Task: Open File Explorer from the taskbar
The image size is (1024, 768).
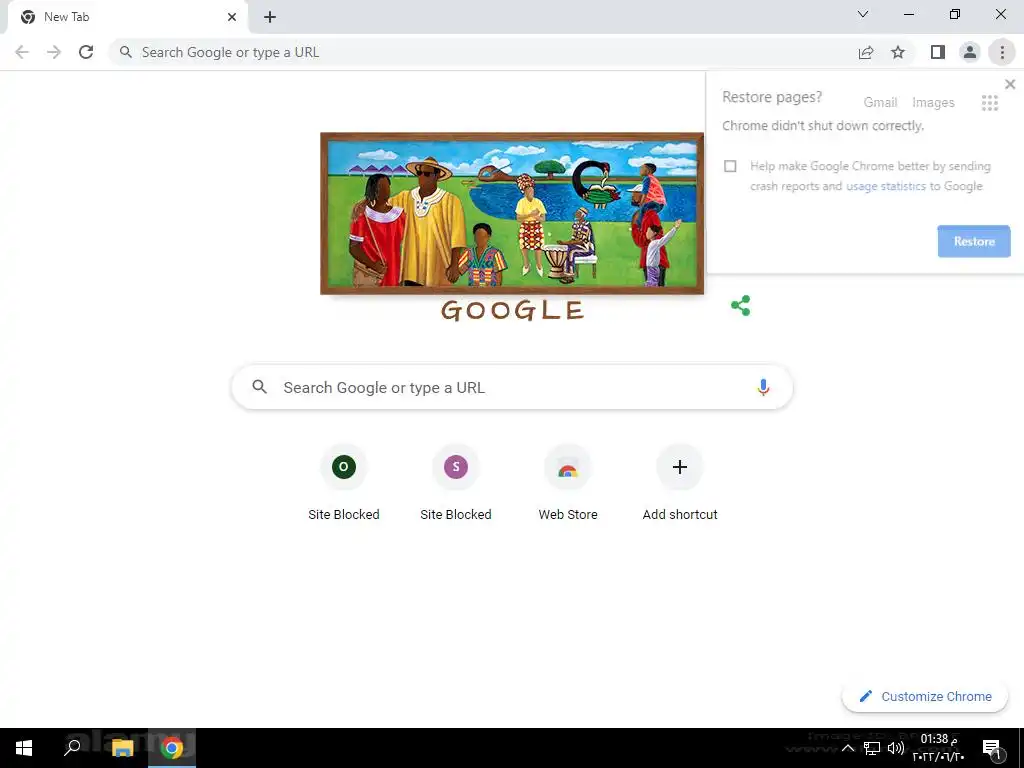Action: tap(122, 748)
